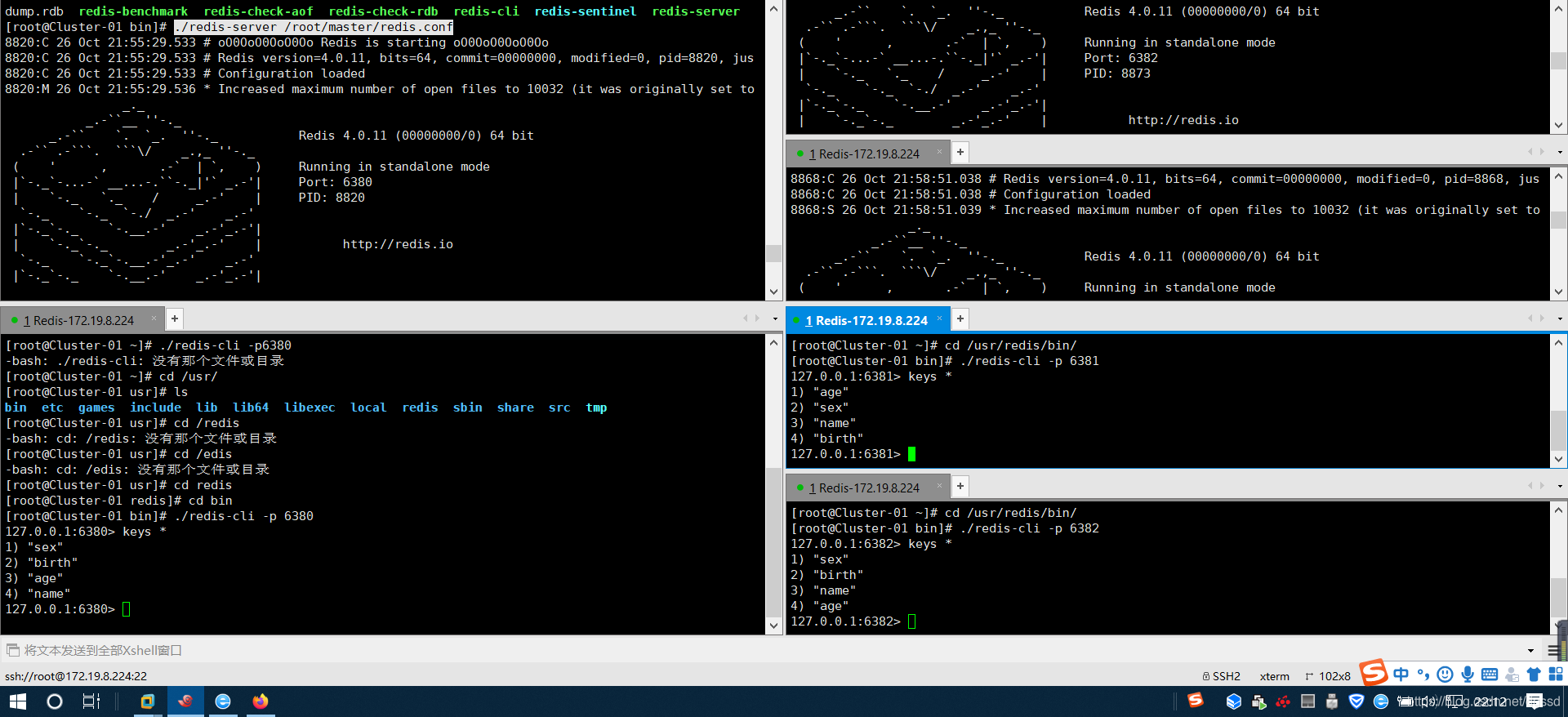
Task: Click red dots tray icon
Action: click(x=1283, y=701)
